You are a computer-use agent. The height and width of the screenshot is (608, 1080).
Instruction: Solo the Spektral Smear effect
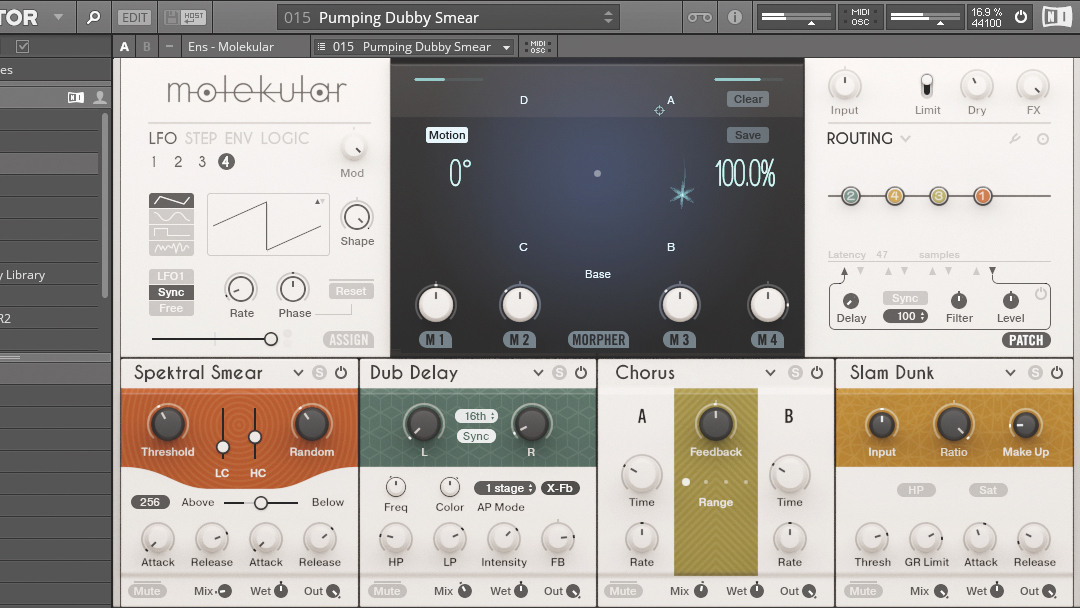click(x=319, y=373)
